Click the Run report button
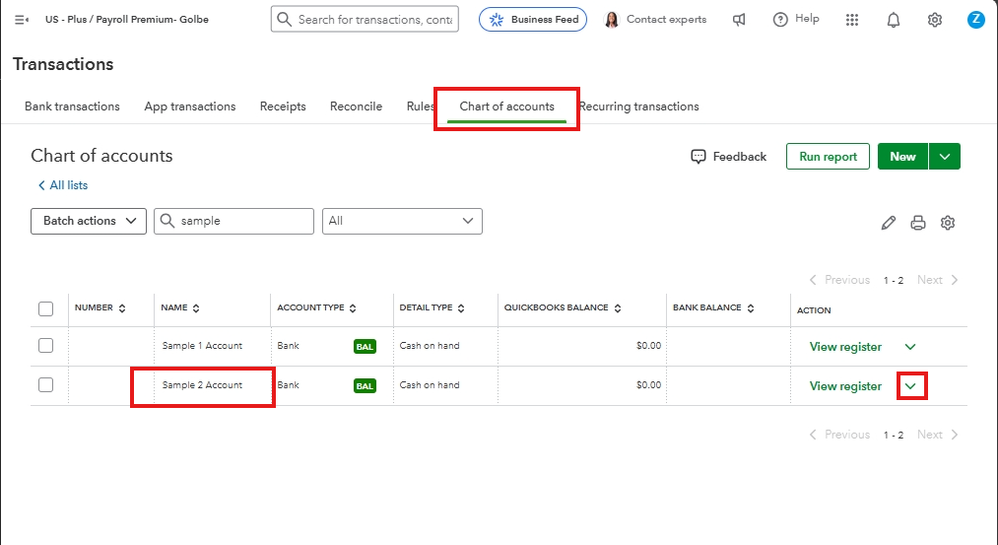This screenshot has height=545, width=998. coord(827,157)
